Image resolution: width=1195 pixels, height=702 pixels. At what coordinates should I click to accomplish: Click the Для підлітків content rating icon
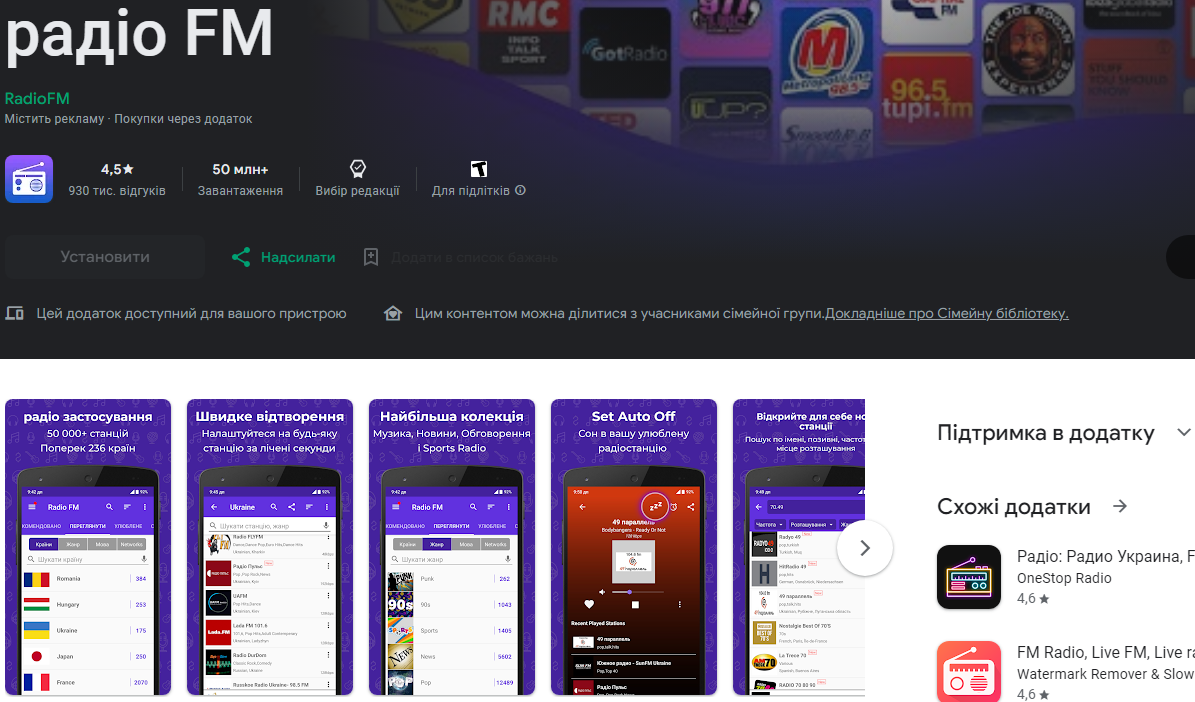[x=479, y=168]
